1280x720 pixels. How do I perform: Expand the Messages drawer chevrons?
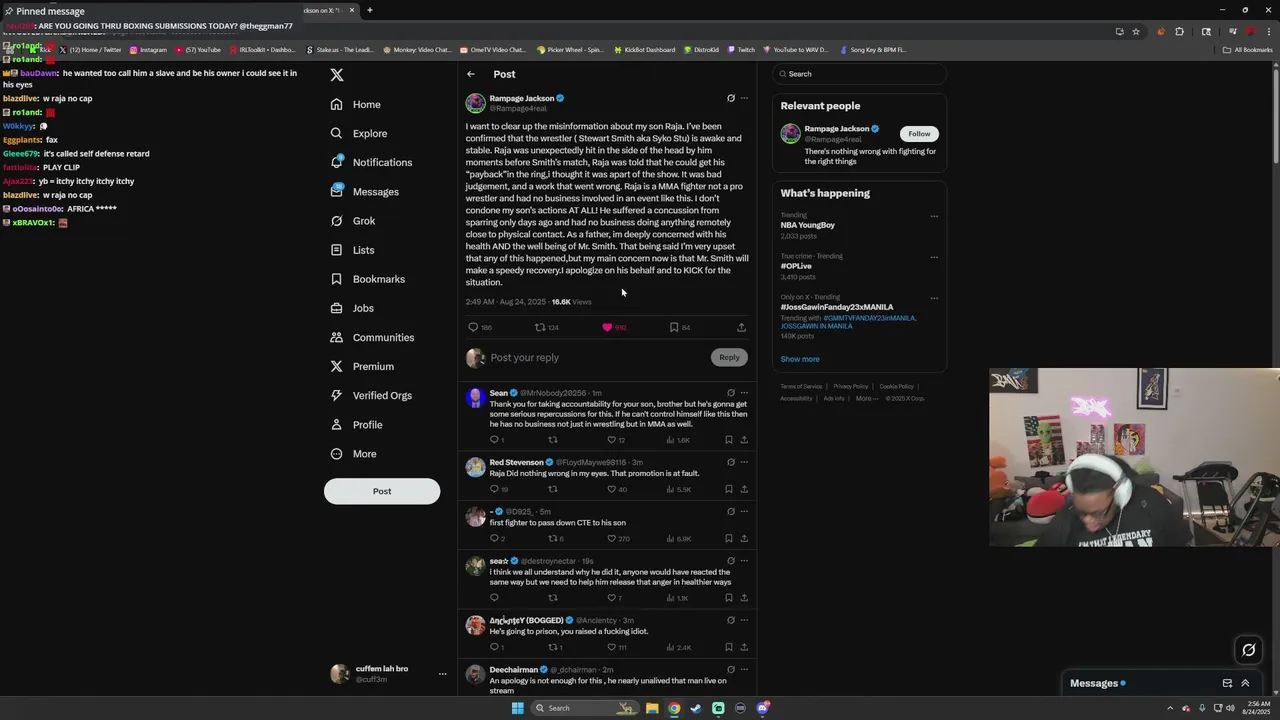[x=1245, y=683]
